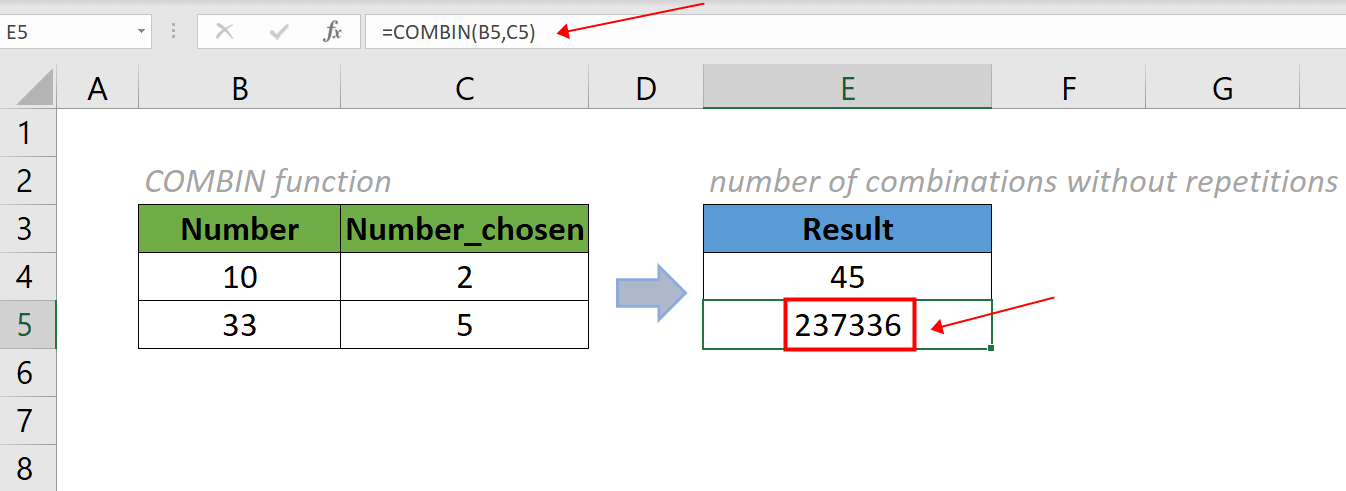Image resolution: width=1346 pixels, height=491 pixels.
Task: Select column C header
Action: (x=464, y=90)
